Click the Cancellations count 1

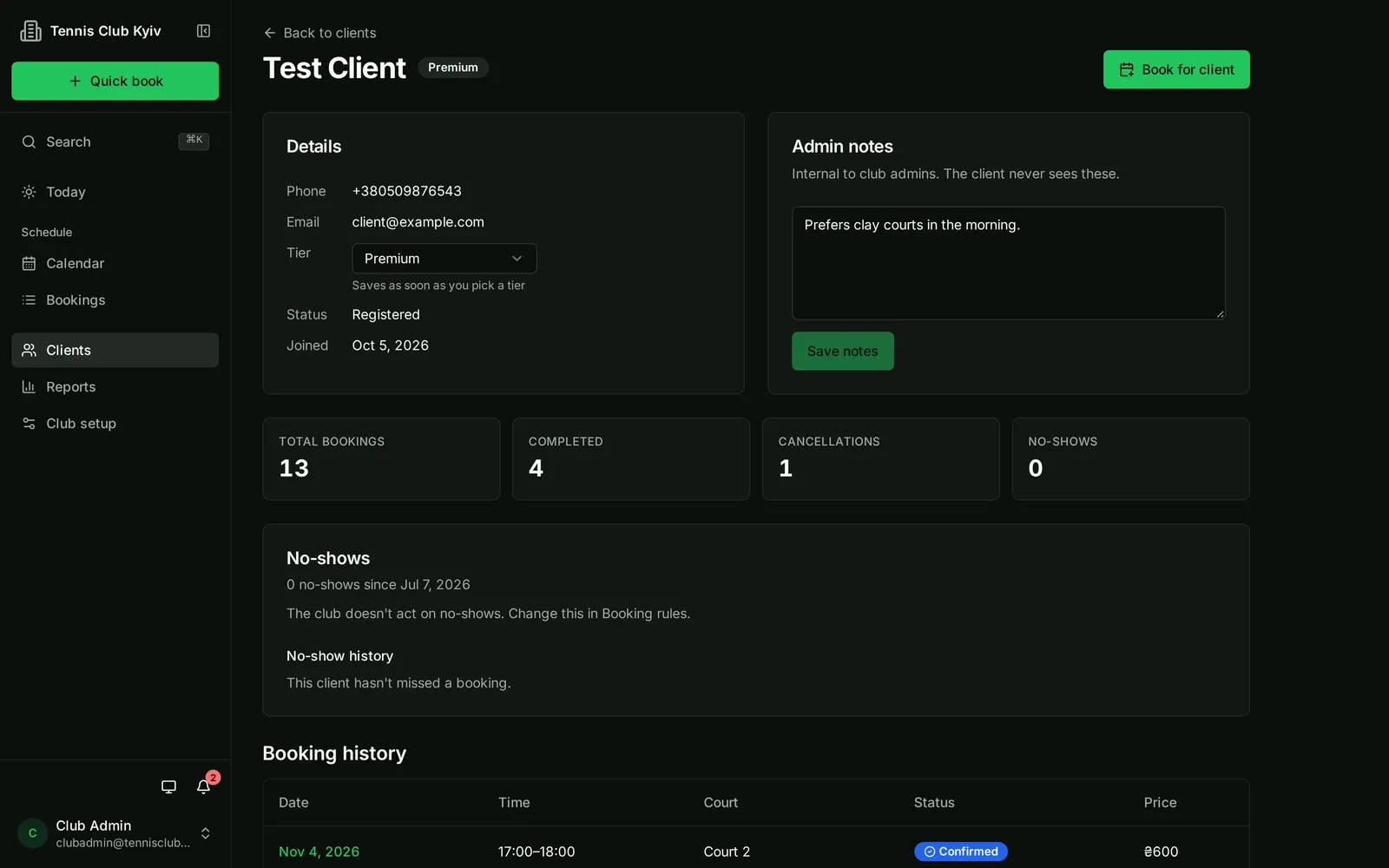tap(786, 469)
